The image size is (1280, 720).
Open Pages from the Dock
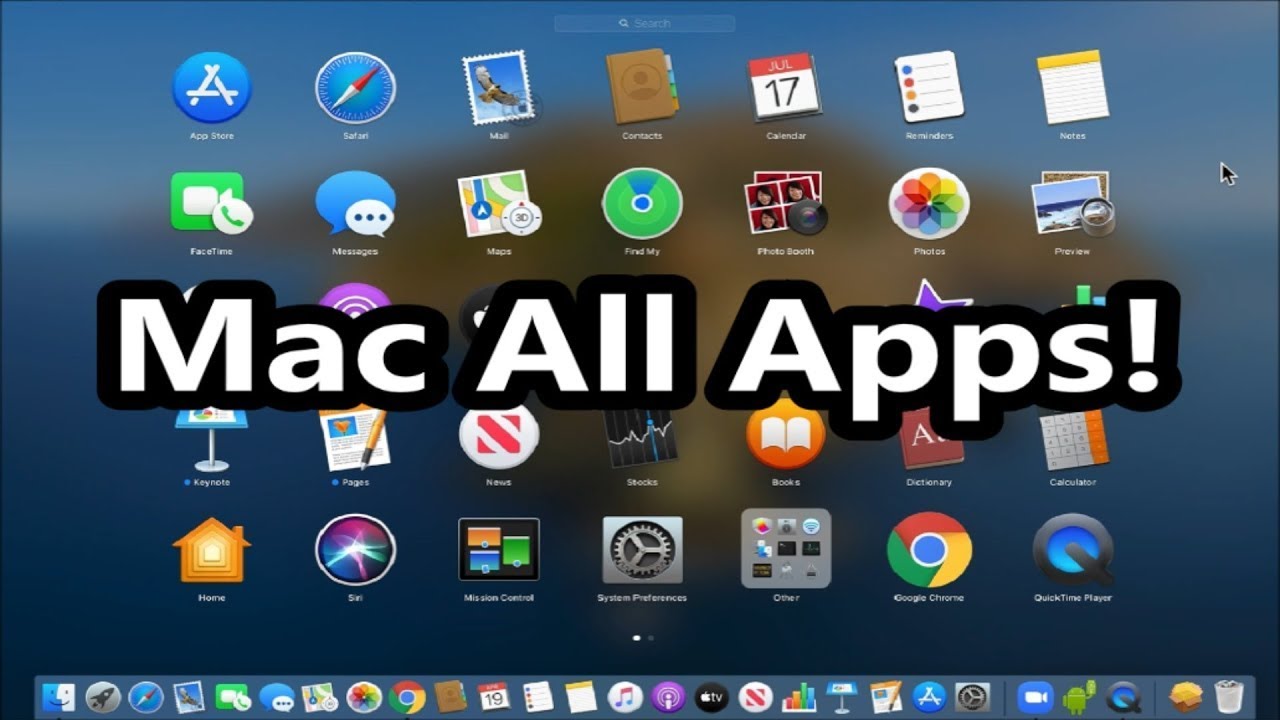pos(886,696)
